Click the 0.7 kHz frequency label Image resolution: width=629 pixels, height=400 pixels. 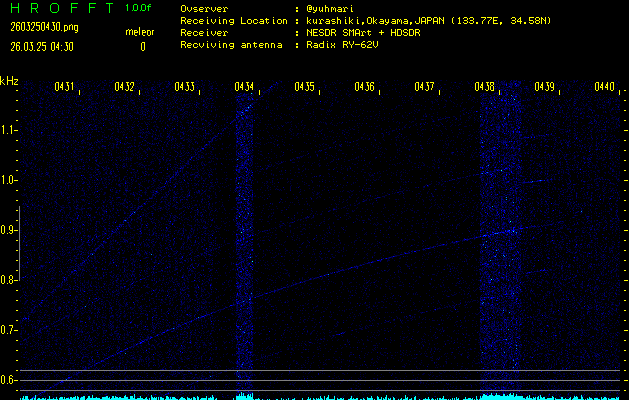7,330
